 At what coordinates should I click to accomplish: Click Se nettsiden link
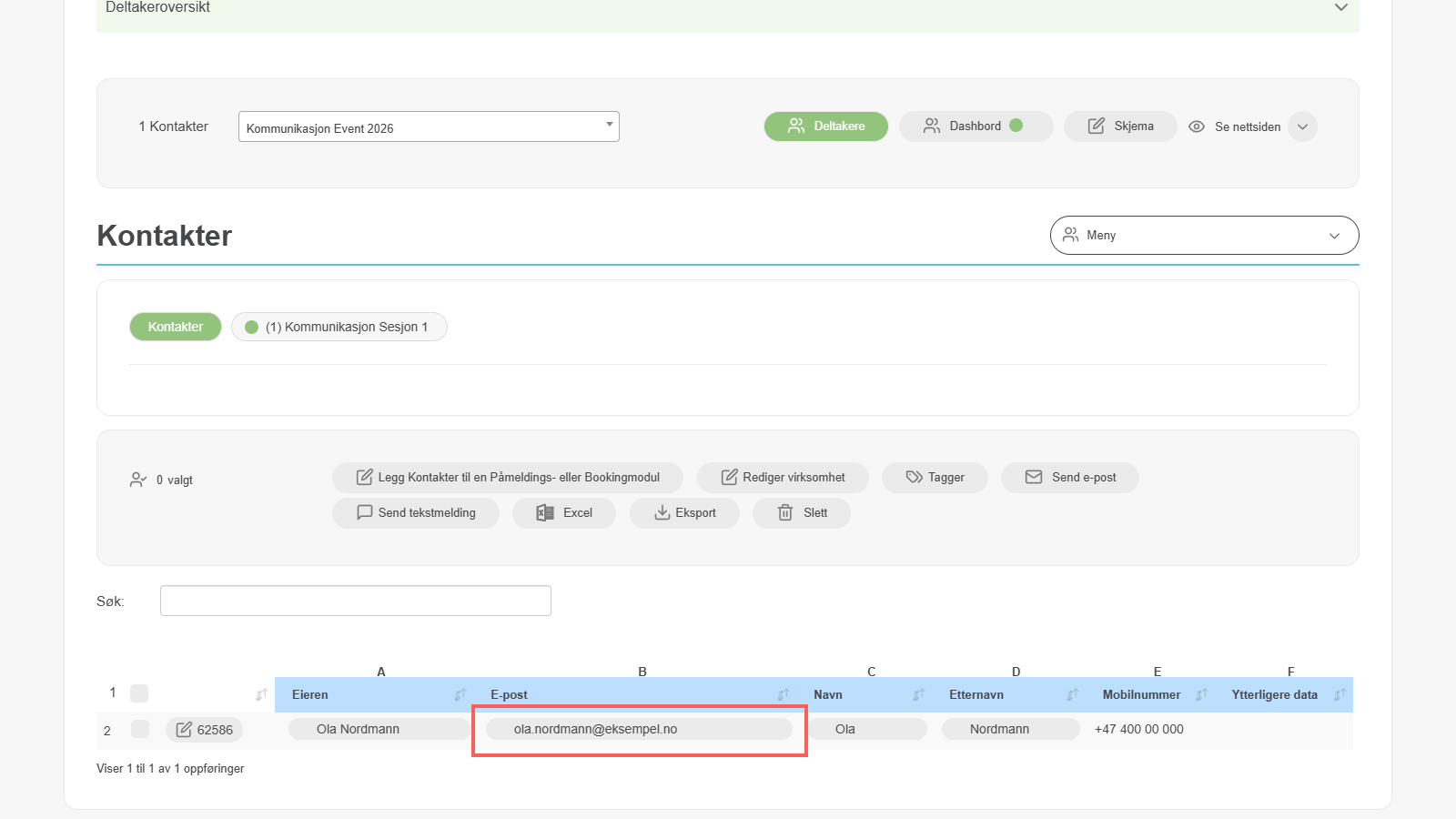1248,126
